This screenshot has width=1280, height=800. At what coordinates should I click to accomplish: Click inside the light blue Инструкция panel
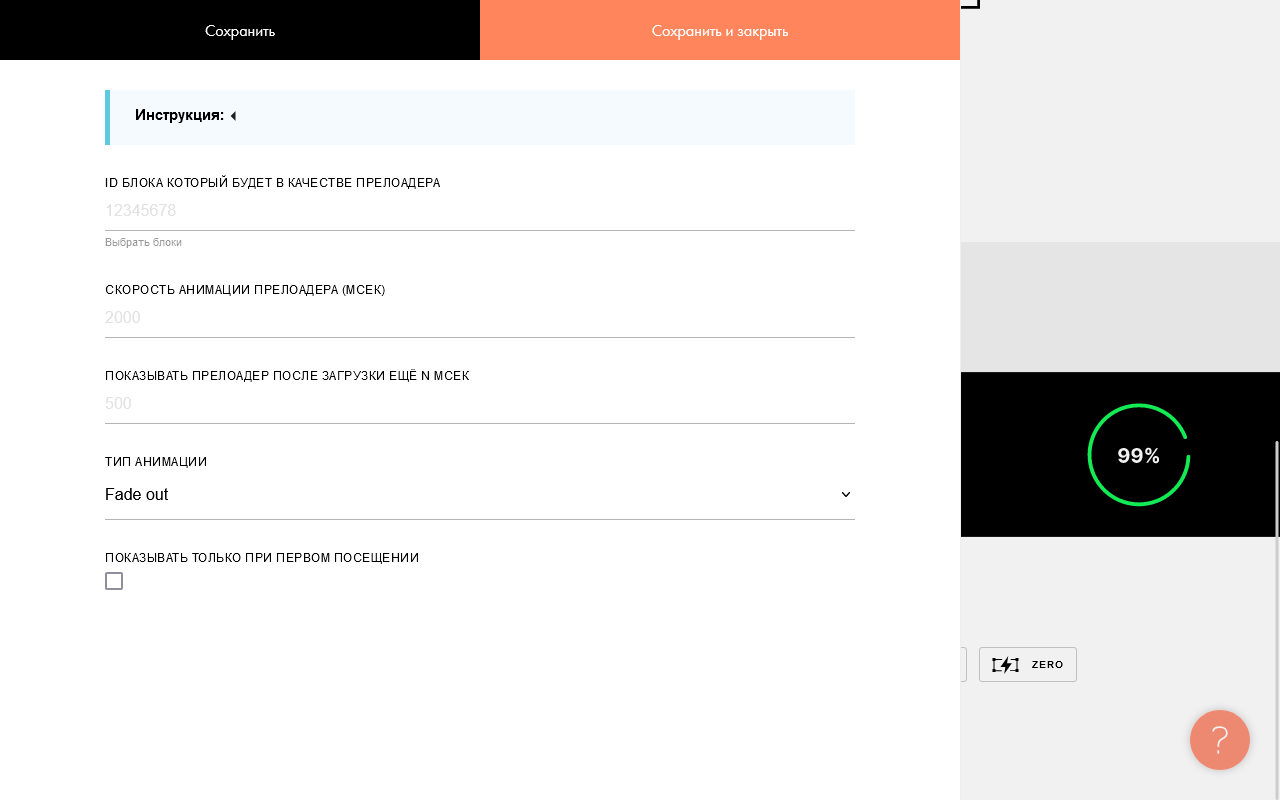(x=480, y=117)
